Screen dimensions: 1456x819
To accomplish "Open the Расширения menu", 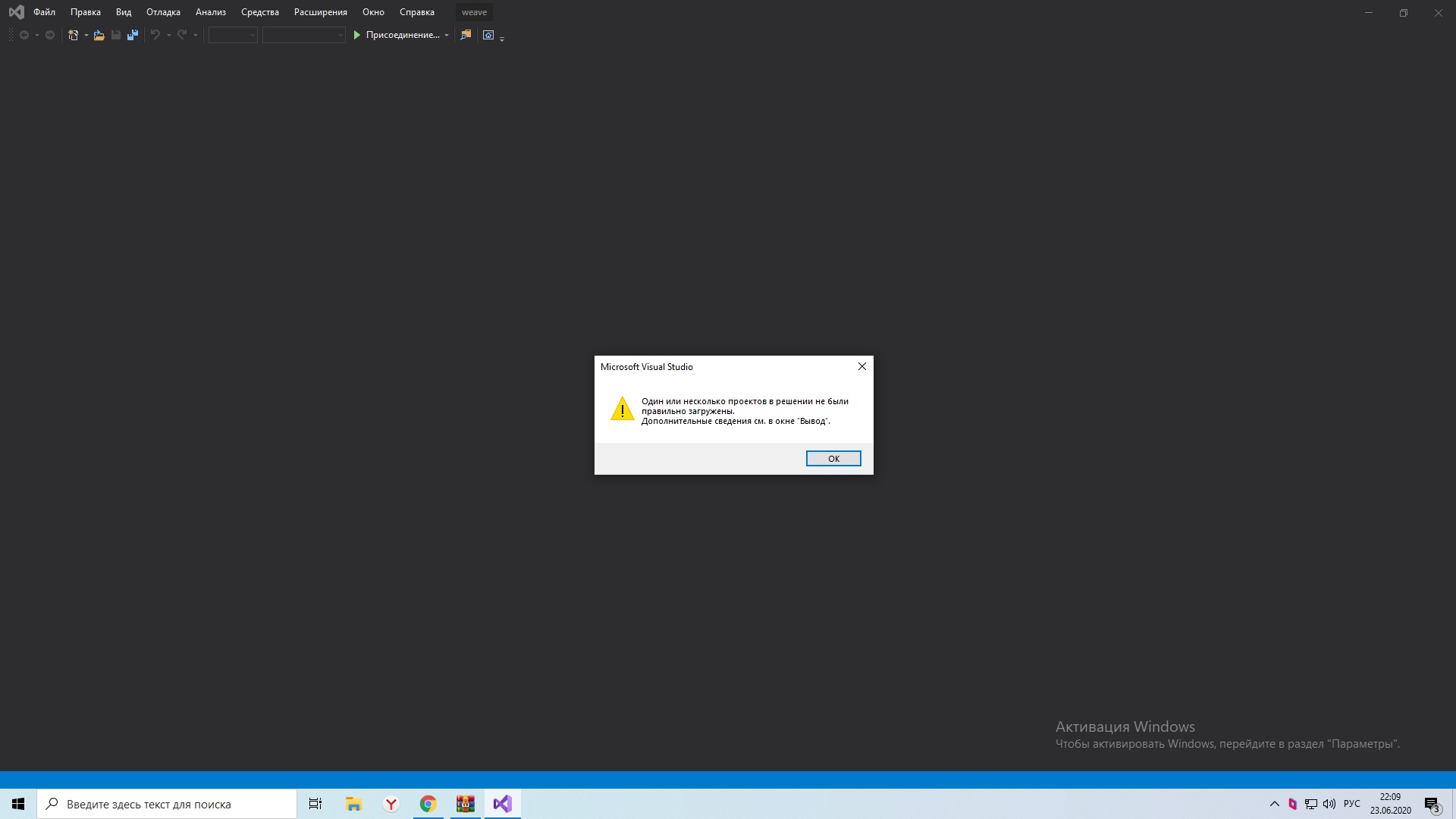I will point(320,12).
